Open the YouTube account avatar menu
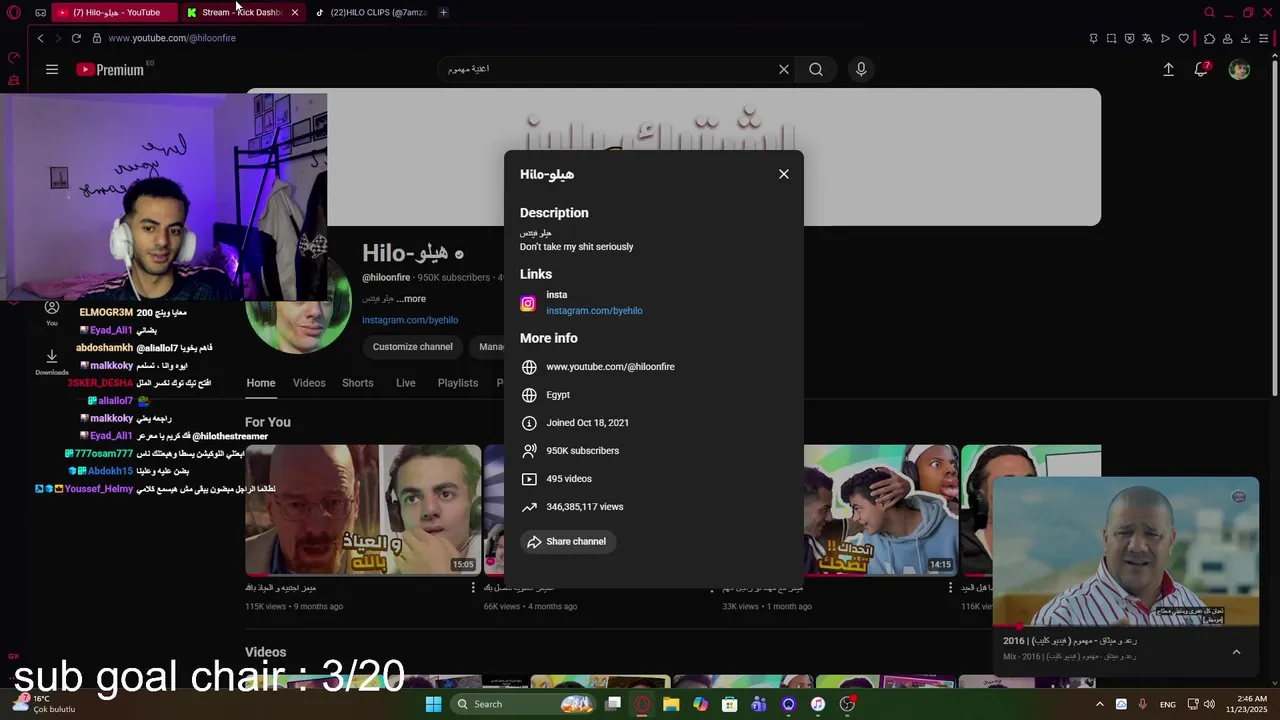 point(1239,69)
